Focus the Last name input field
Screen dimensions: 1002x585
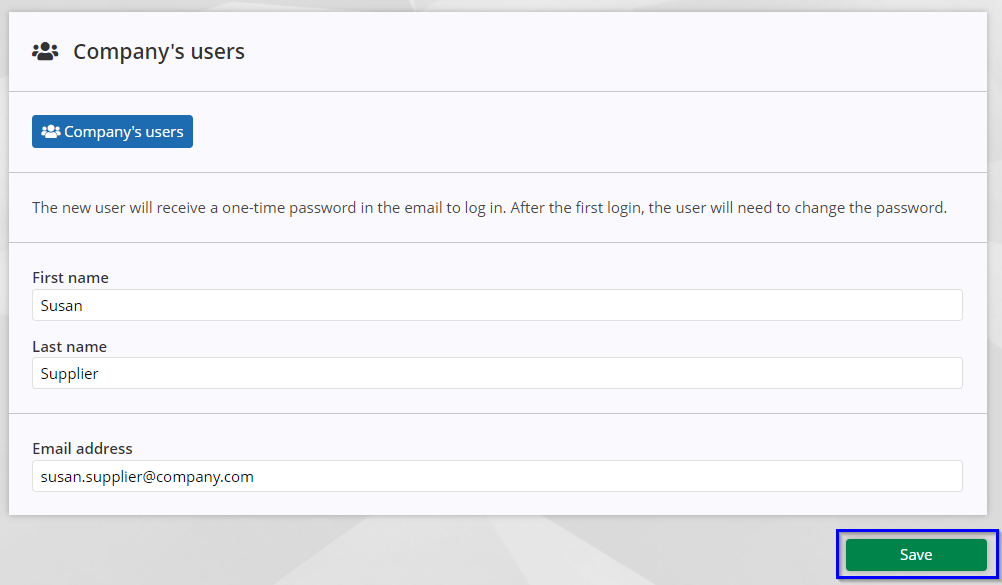497,373
